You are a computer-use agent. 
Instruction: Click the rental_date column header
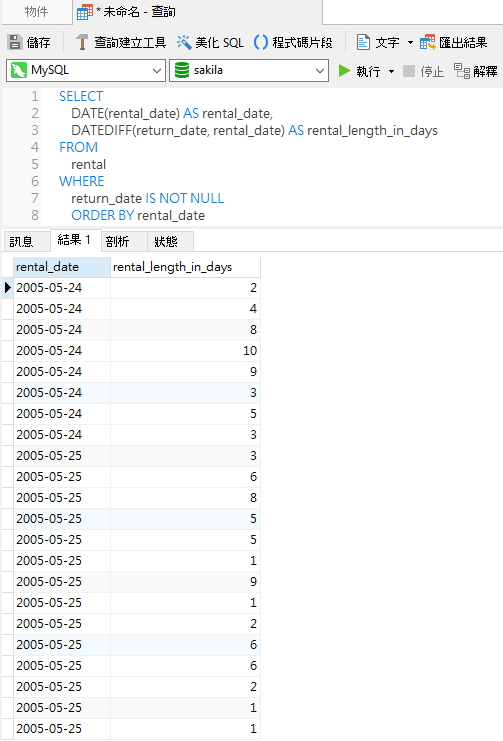[62, 267]
